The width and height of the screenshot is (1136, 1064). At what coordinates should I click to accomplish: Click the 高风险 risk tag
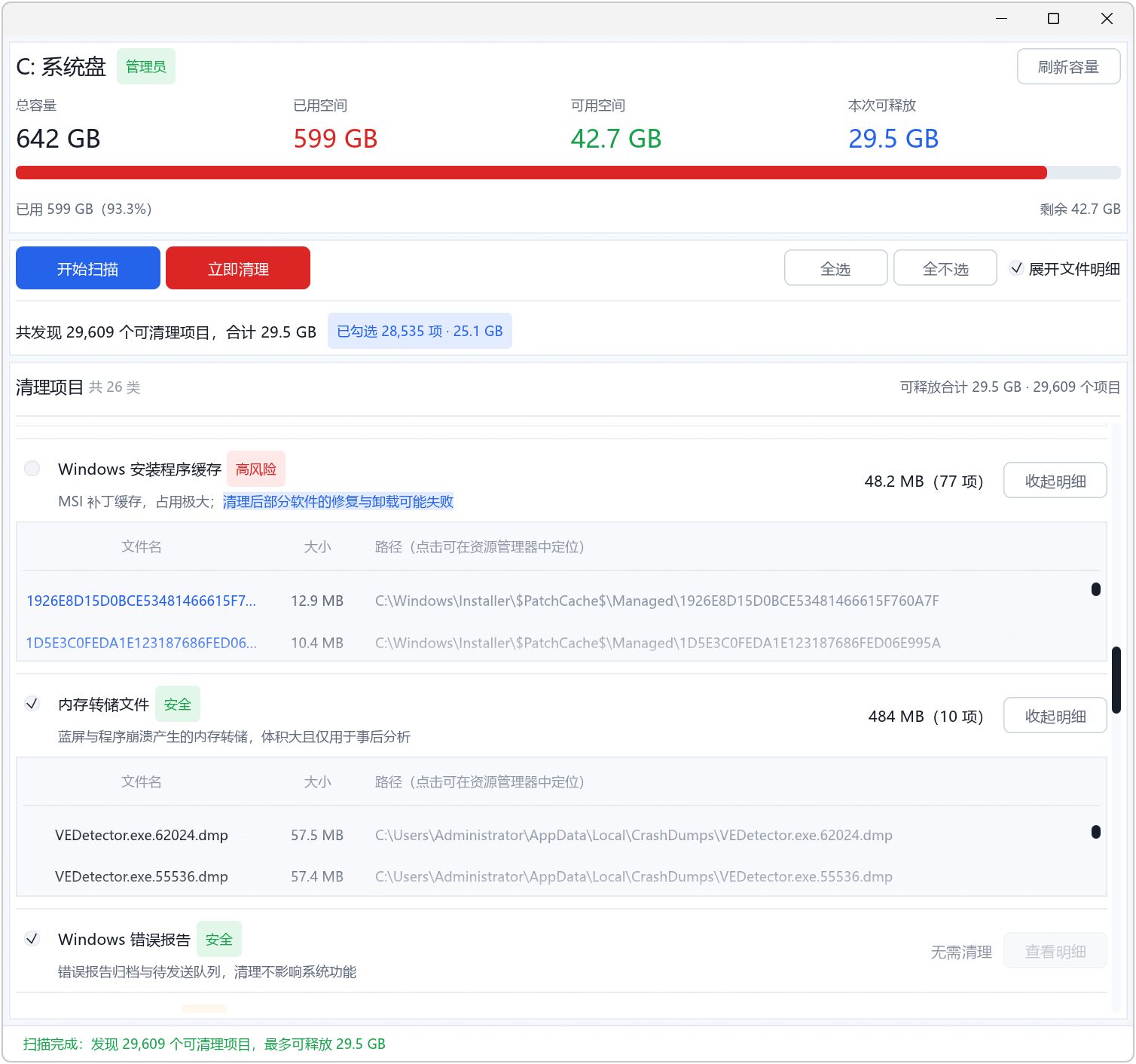(256, 469)
